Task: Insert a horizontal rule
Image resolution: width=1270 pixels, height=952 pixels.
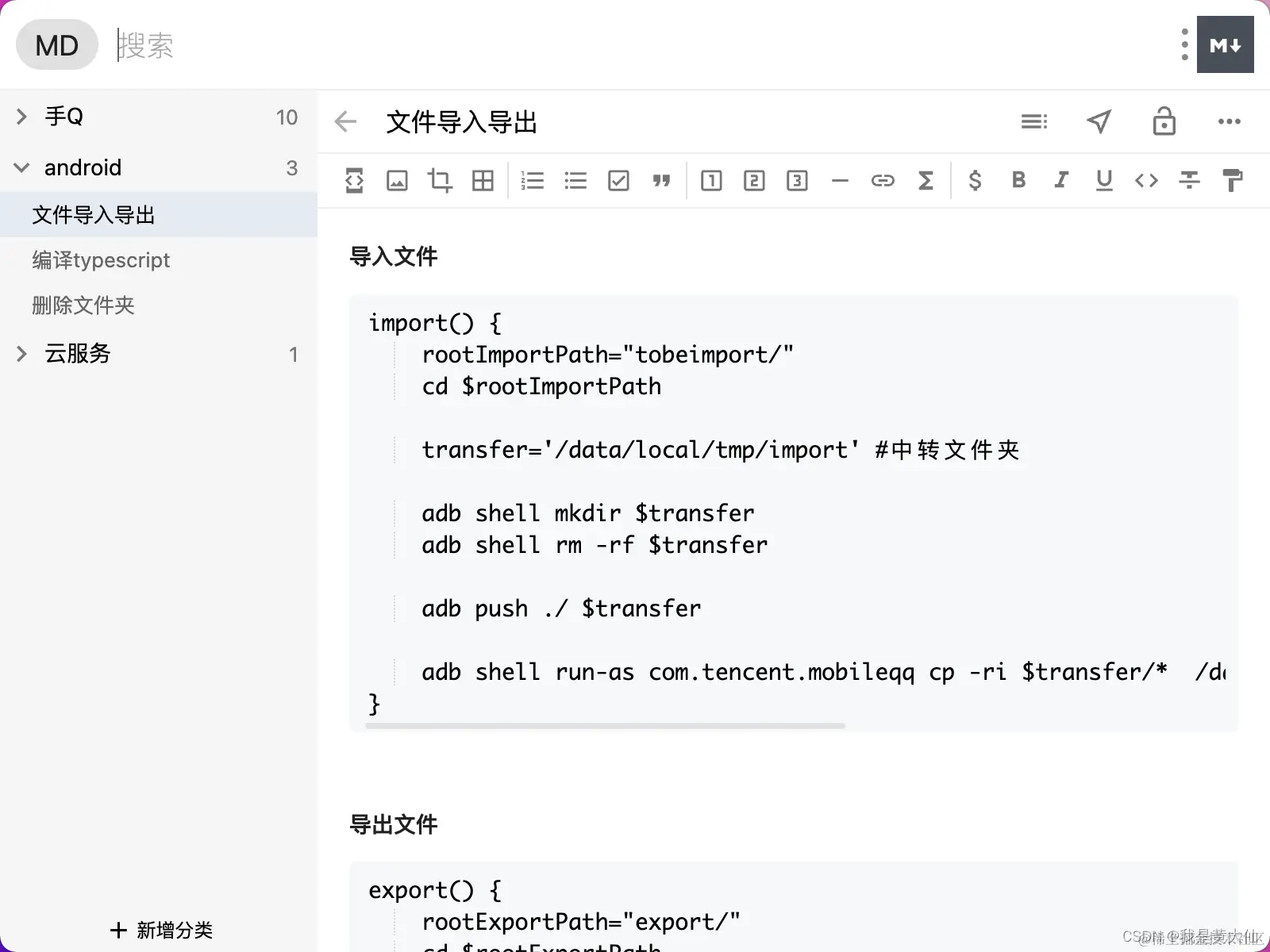Action: tap(840, 181)
